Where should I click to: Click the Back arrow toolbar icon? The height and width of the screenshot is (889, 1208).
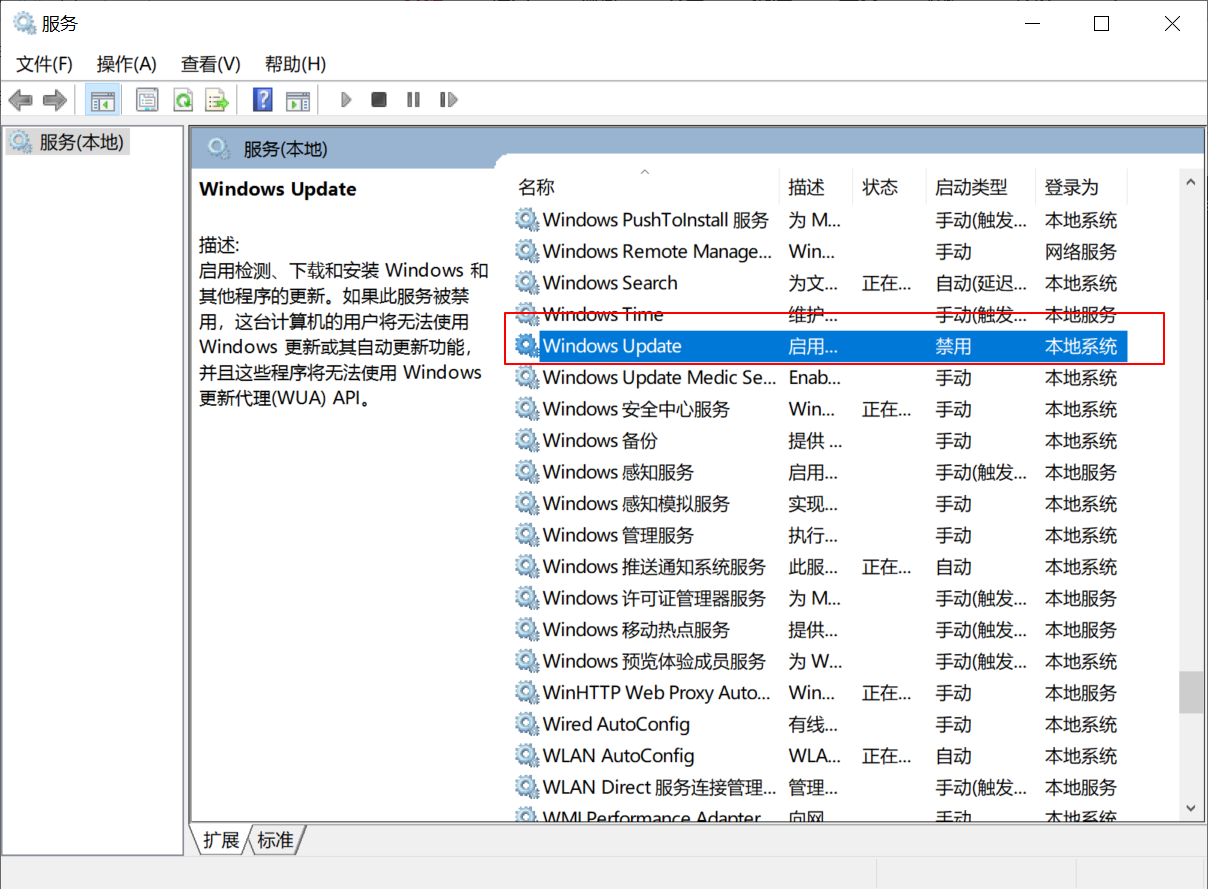(21, 100)
